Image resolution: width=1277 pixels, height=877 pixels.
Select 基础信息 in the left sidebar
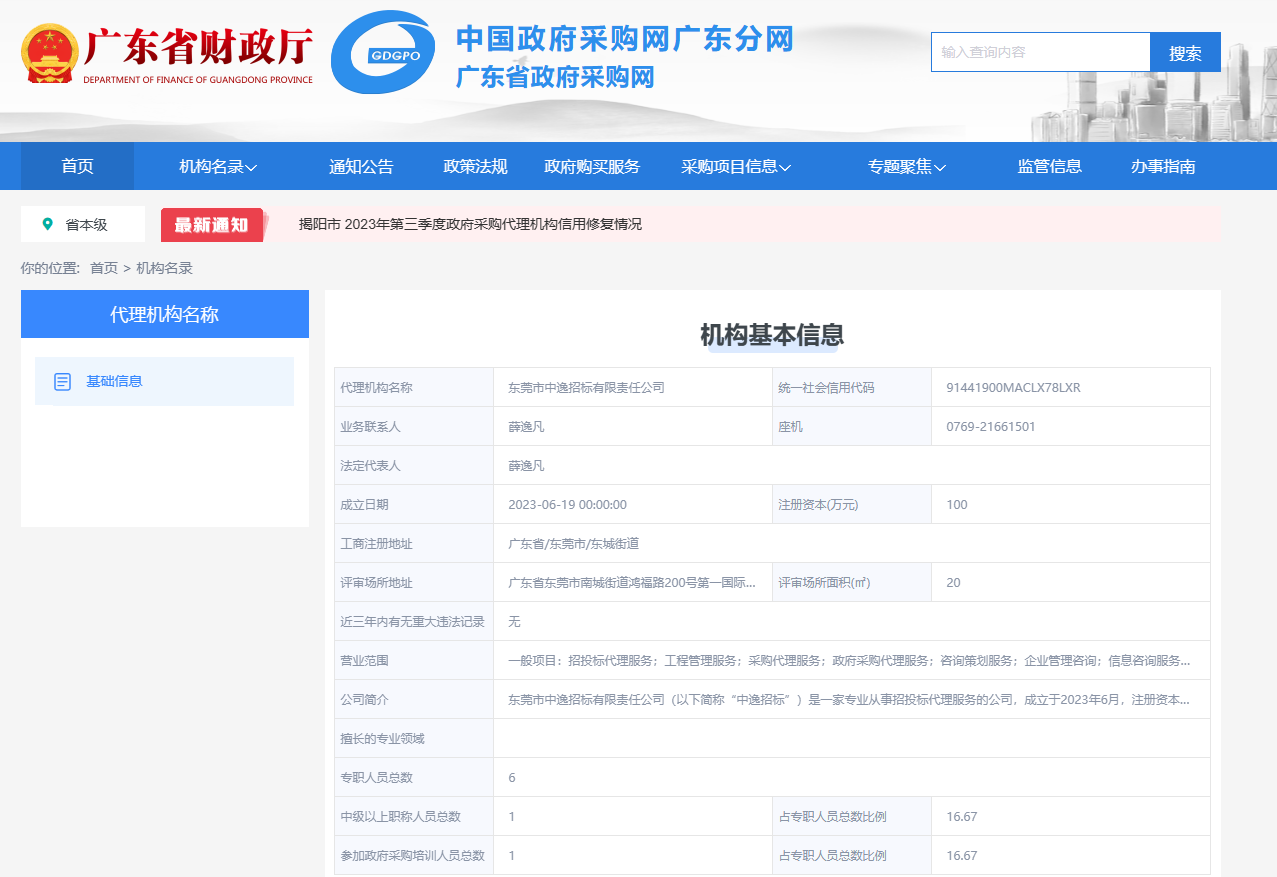114,381
